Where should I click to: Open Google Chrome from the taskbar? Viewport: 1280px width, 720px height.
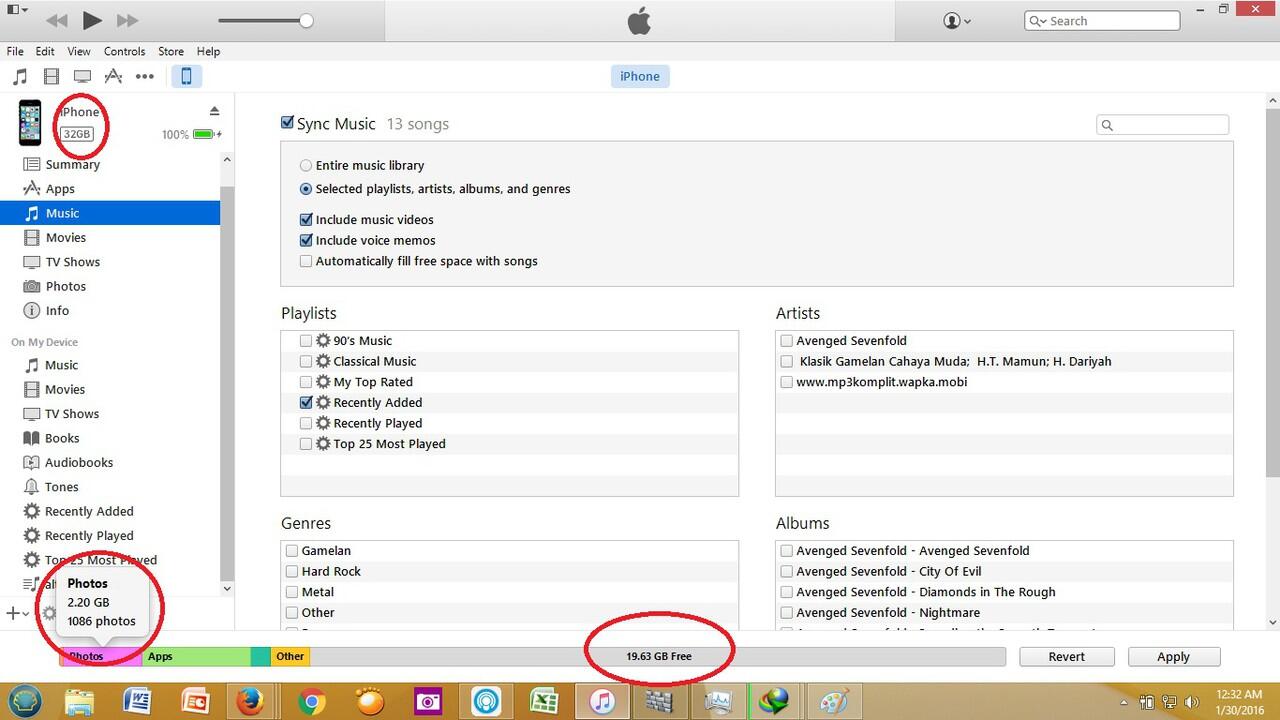[311, 701]
